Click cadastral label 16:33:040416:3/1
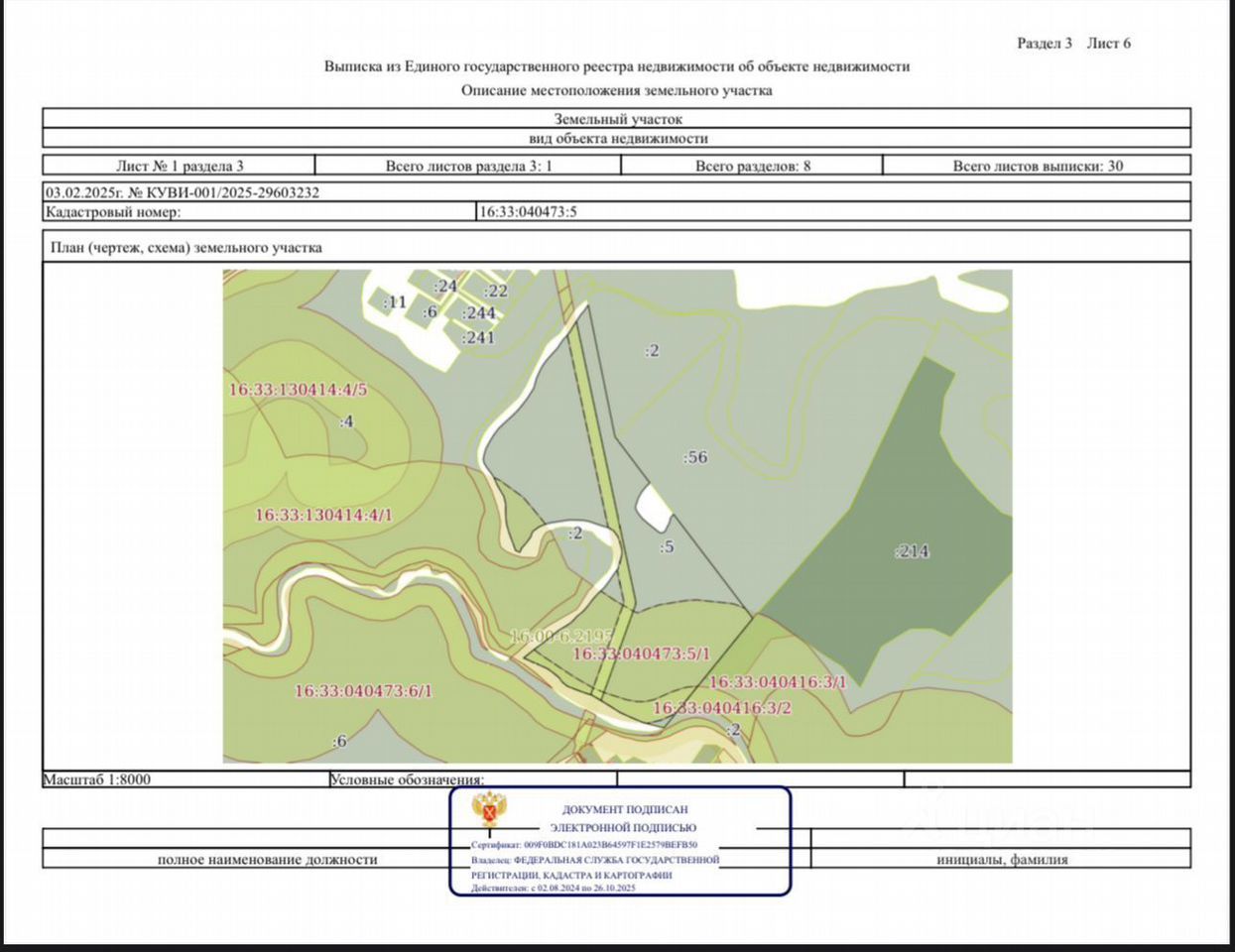The height and width of the screenshot is (952, 1235). click(778, 682)
